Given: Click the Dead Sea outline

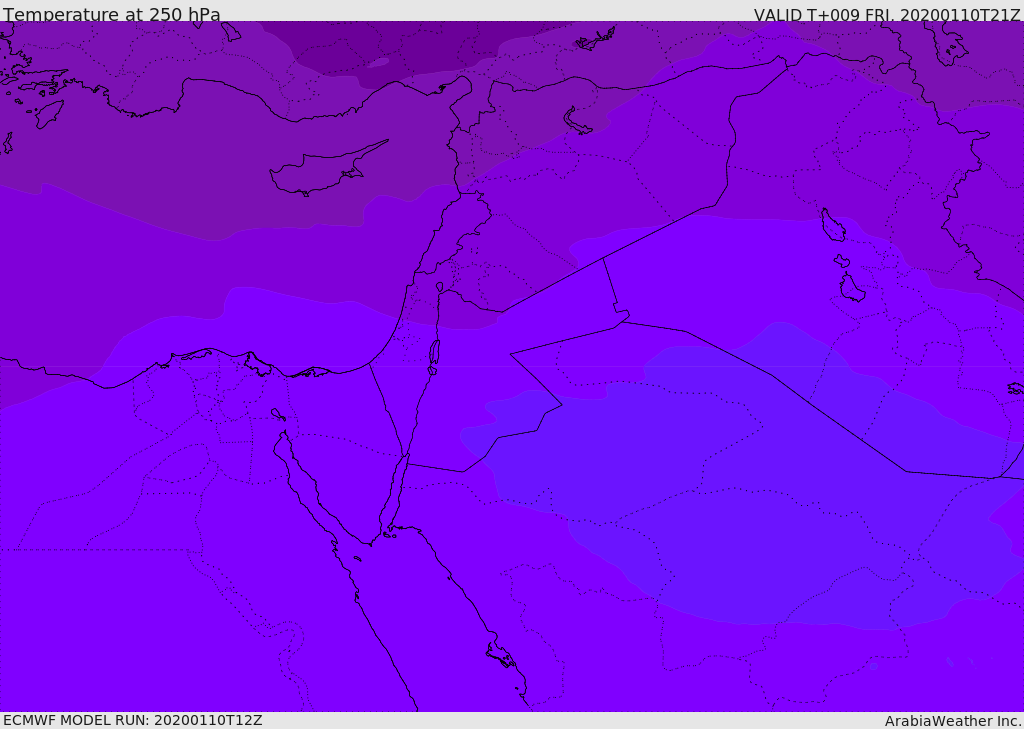Looking at the screenshot, I should [434, 357].
